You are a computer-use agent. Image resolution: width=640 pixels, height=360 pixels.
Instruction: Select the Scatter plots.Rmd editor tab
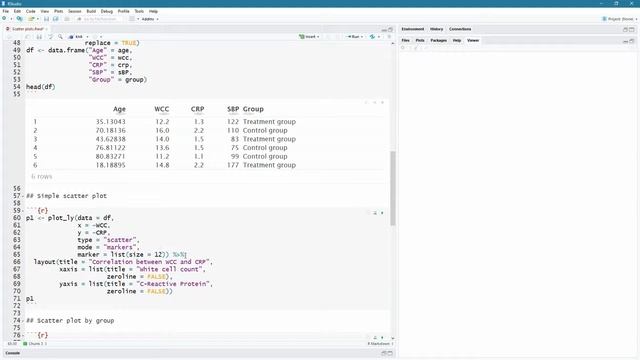pos(27,29)
